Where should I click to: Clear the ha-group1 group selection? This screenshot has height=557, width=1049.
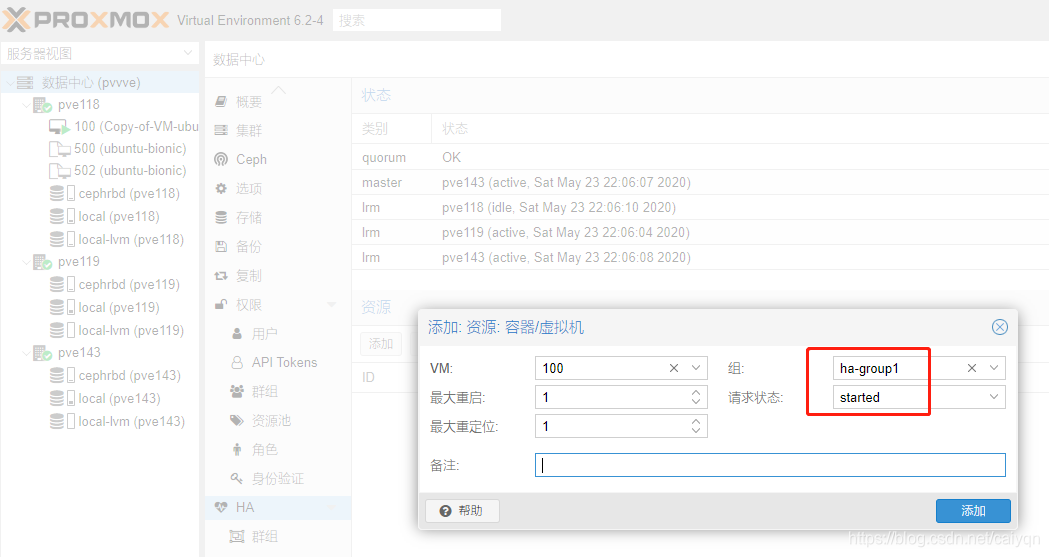click(972, 368)
